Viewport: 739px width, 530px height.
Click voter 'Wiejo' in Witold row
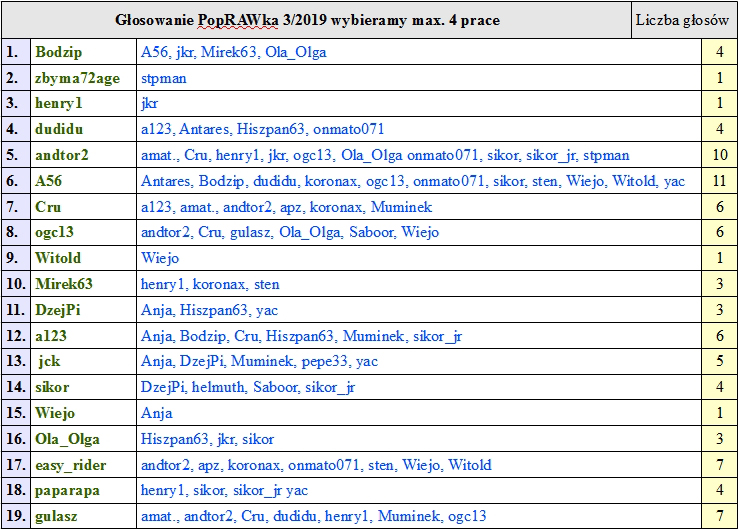160,258
